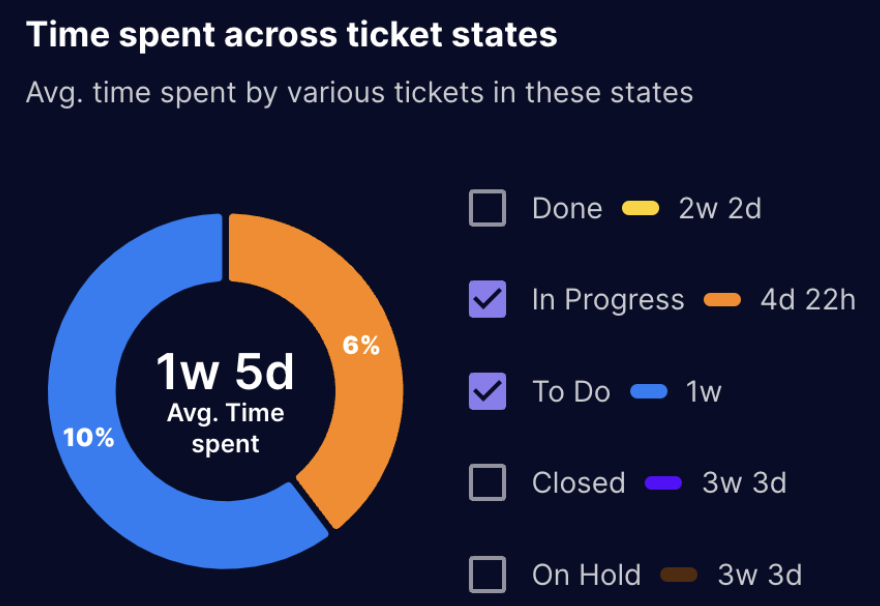Screen dimensions: 880x606
Task: Click the Avg. Time spent subtitle text
Action: pyautogui.click(x=226, y=425)
